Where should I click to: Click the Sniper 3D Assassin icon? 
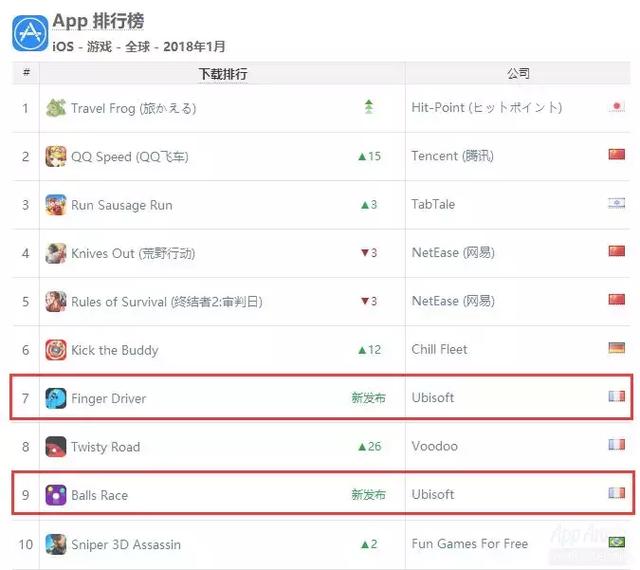(56, 544)
